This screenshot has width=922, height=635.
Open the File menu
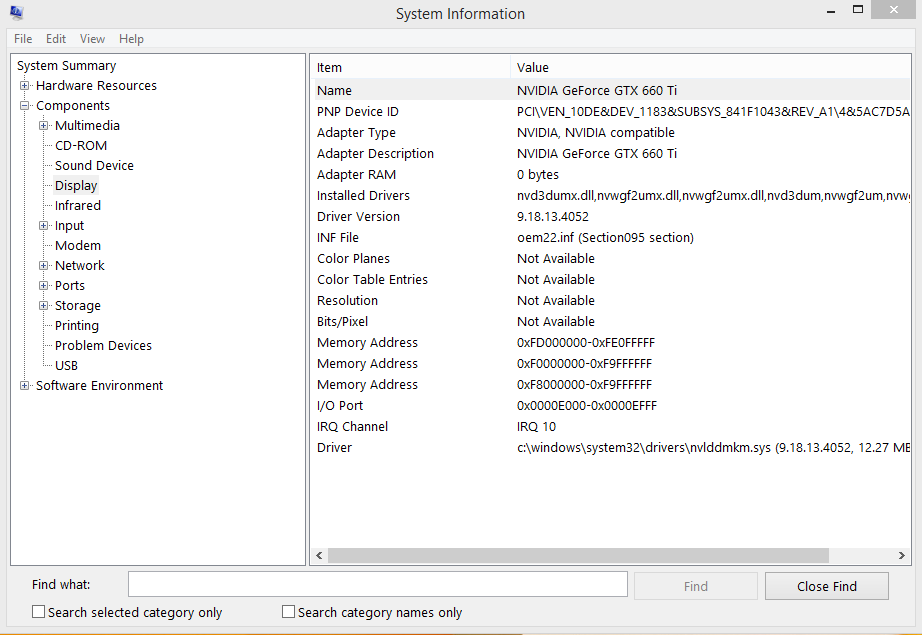(23, 39)
